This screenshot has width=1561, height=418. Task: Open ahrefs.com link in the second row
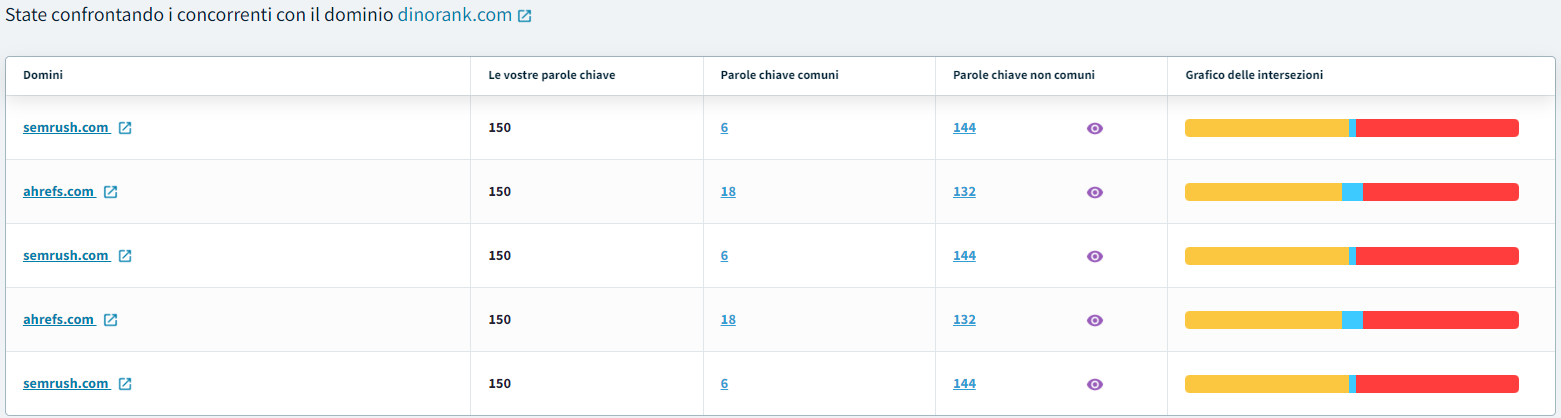(x=58, y=192)
